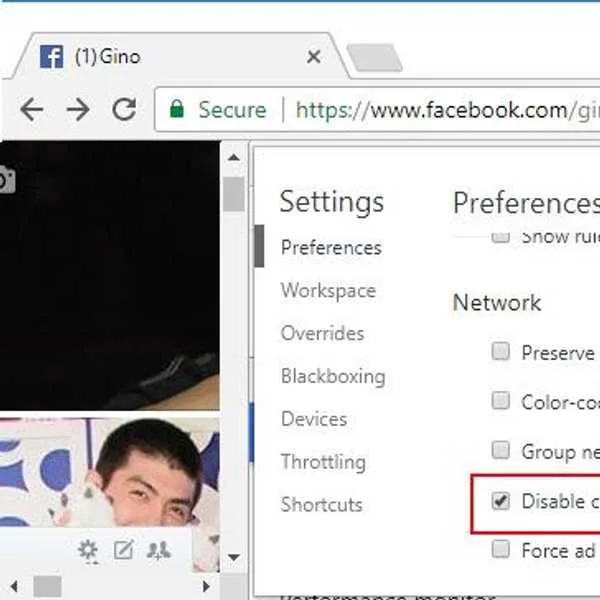Click the compose new message icon
This screenshot has height=600, width=600.
pos(124,549)
